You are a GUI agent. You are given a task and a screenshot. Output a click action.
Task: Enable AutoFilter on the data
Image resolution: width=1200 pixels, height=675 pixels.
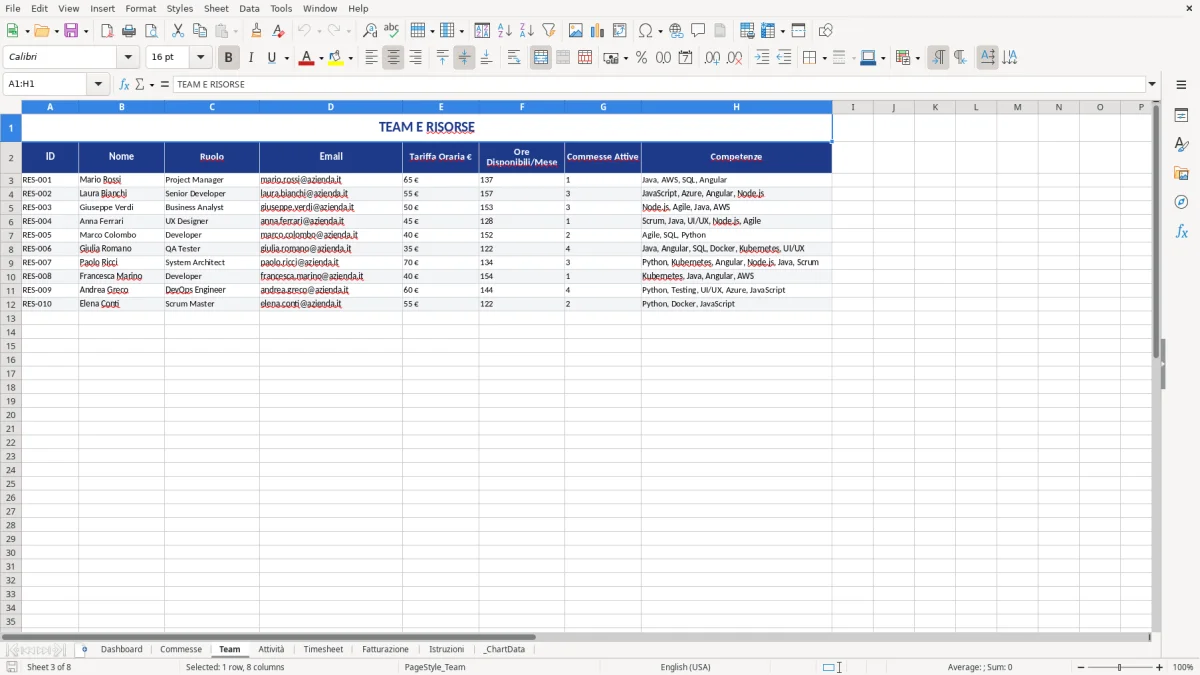548,30
